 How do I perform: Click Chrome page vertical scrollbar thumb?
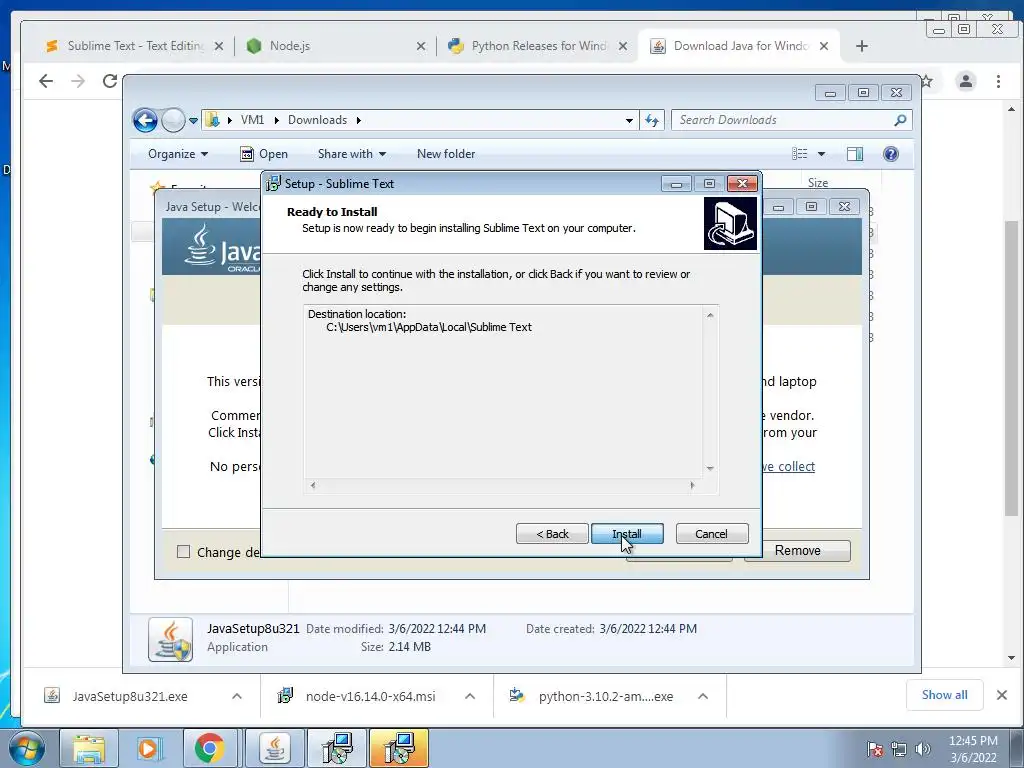[1011, 369]
